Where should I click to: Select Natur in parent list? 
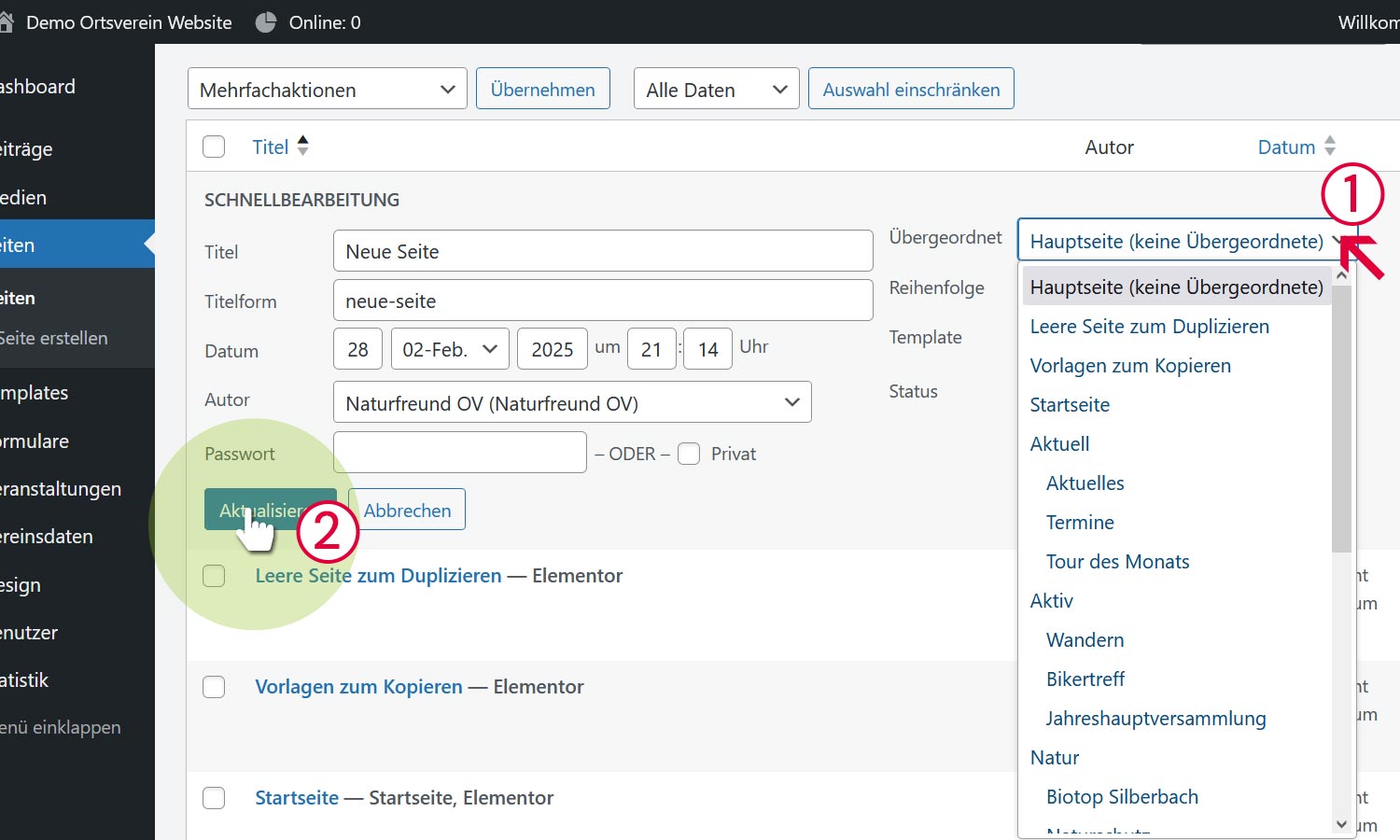(x=1054, y=758)
